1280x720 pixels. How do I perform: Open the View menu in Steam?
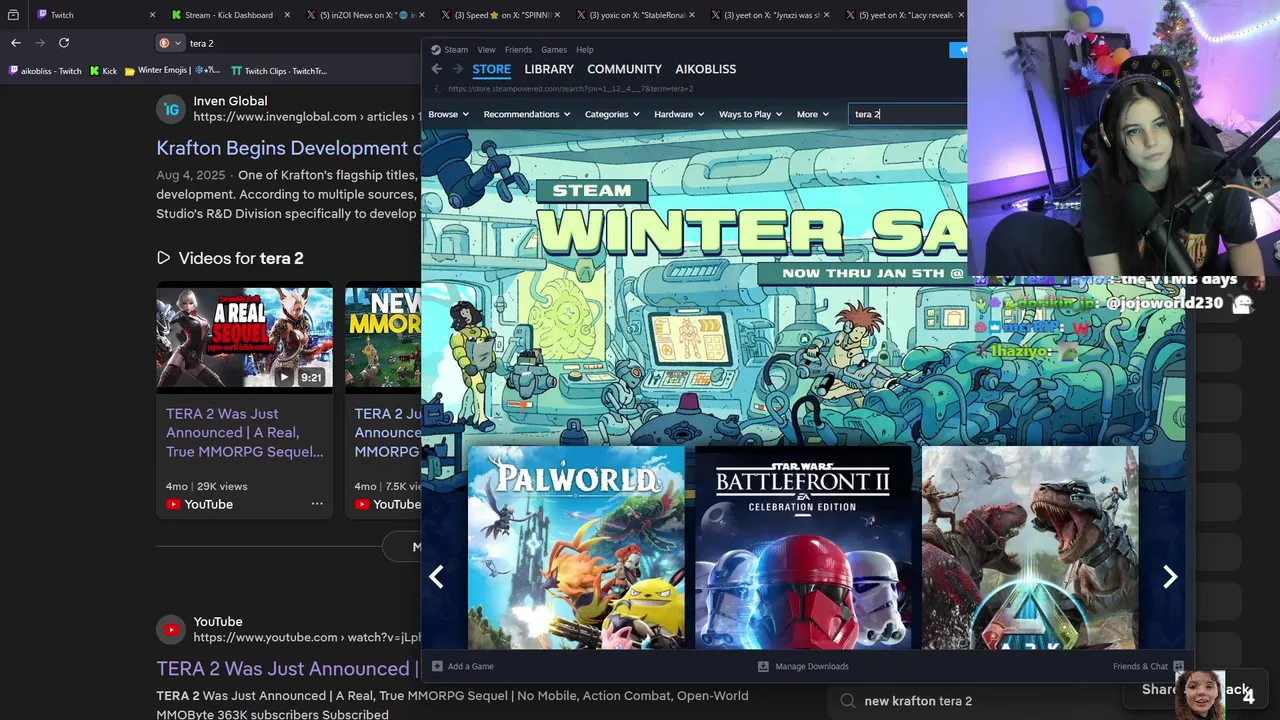pyautogui.click(x=486, y=49)
